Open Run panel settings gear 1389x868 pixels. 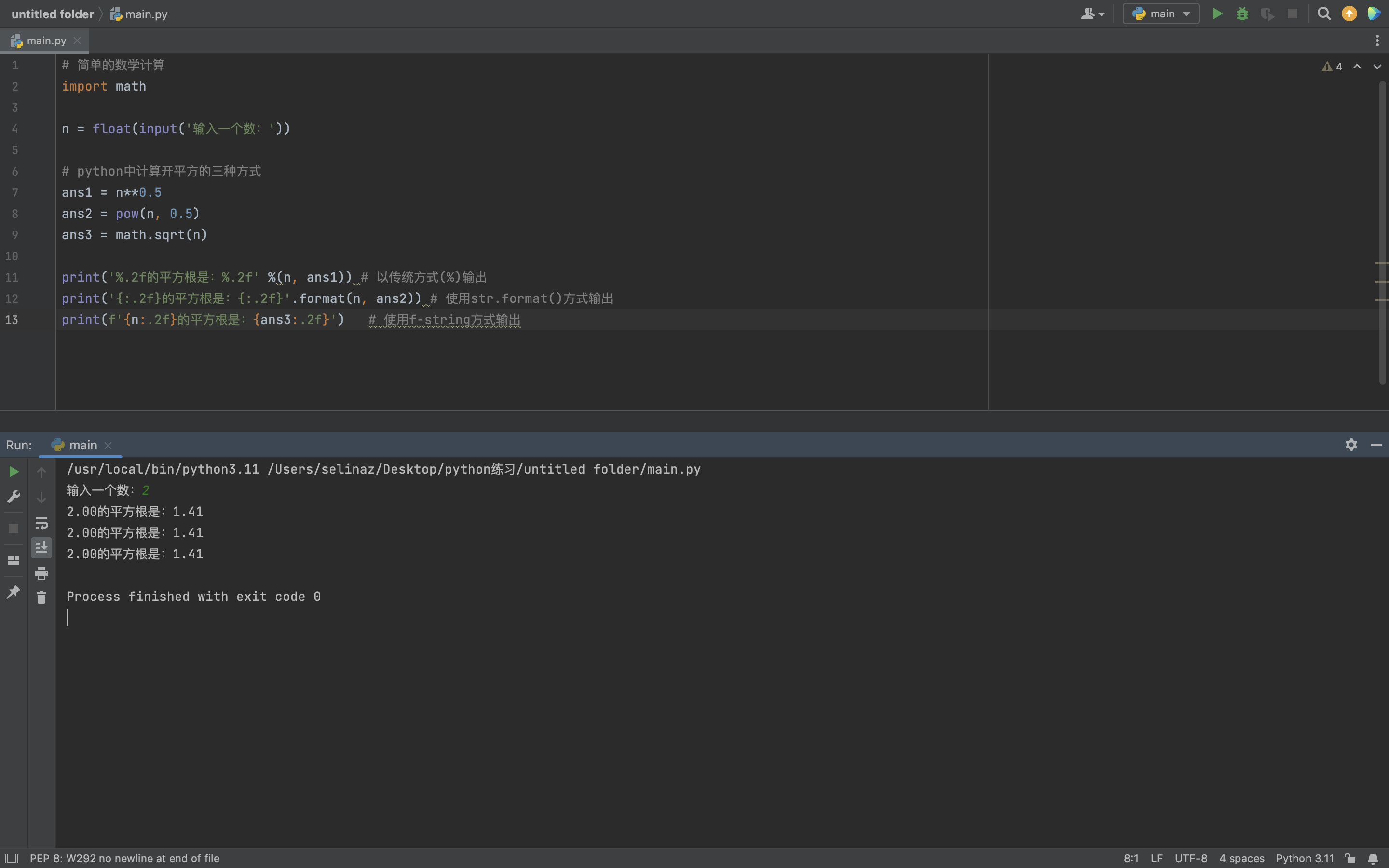coord(1351,445)
